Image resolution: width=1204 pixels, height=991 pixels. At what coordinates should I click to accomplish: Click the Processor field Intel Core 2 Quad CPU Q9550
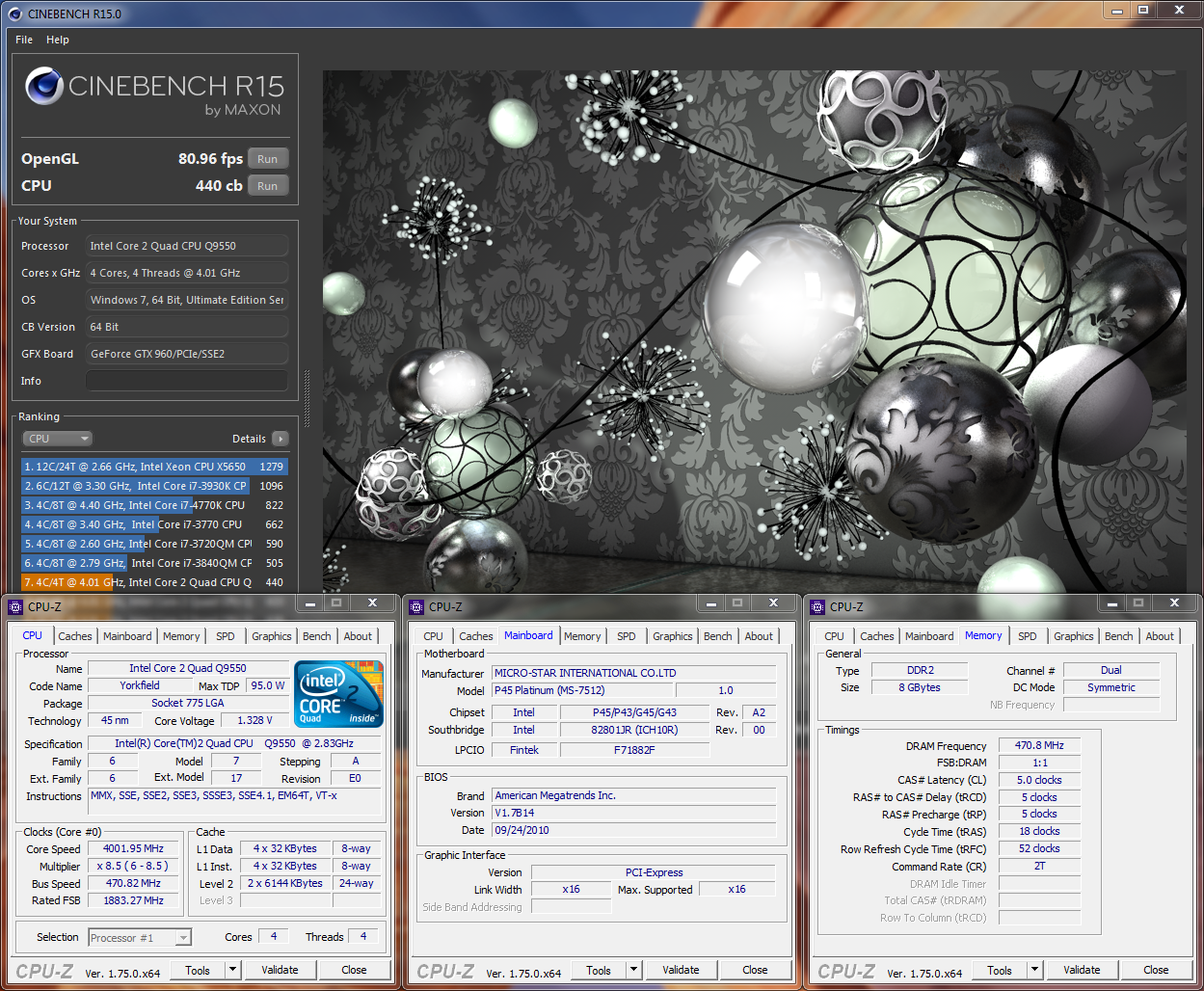tap(187, 246)
